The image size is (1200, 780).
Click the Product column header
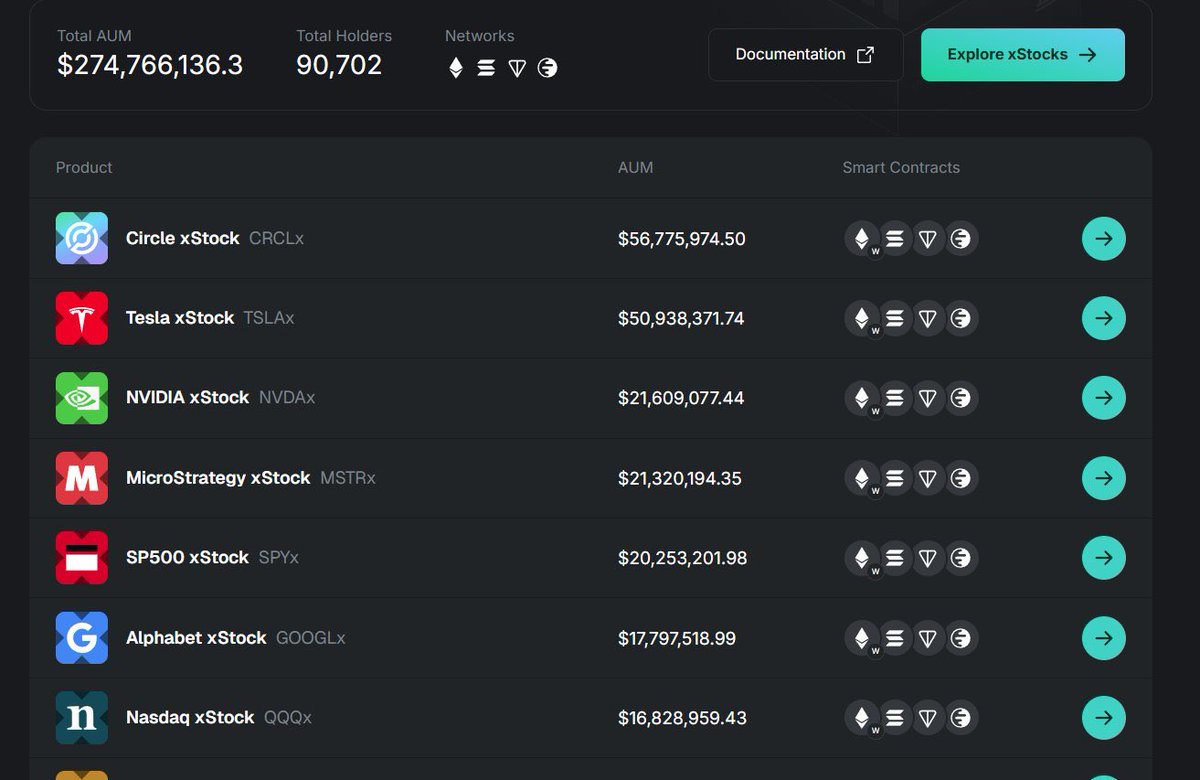pos(84,168)
